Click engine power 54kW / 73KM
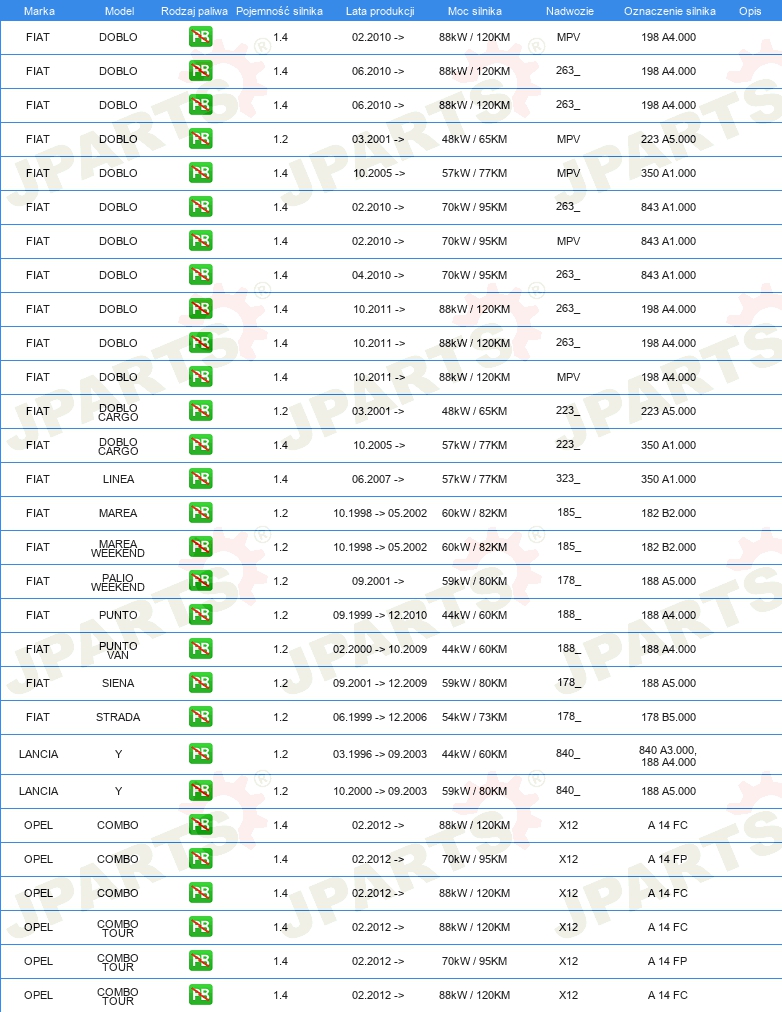The height and width of the screenshot is (1012, 782). point(474,717)
